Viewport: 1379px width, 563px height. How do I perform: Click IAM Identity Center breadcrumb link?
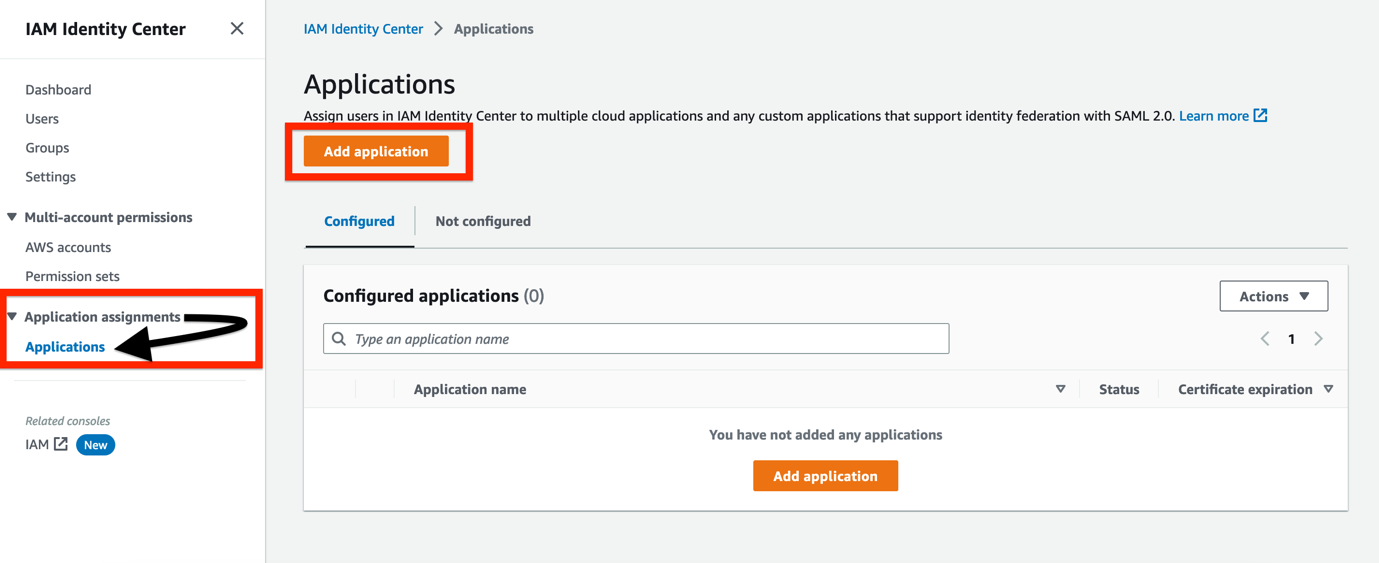tap(363, 29)
